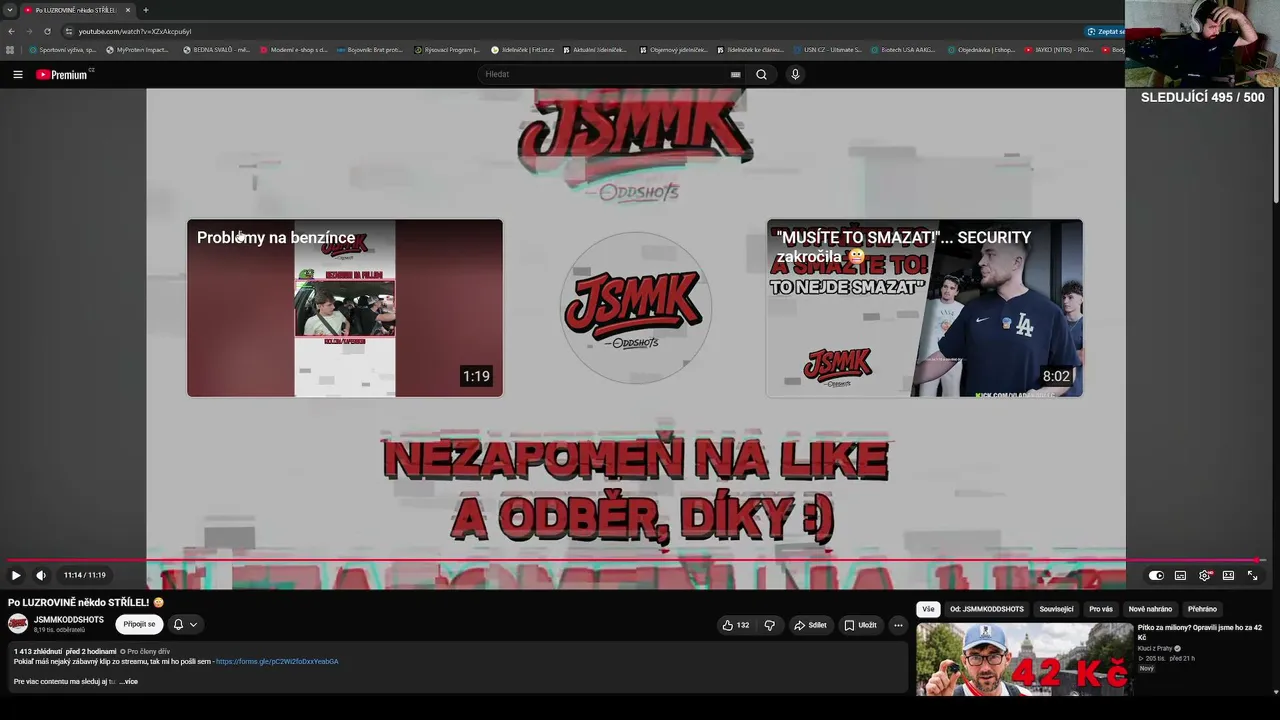The image size is (1280, 720).
Task: Open Rýsovací Program bookmark
Action: pyautogui.click(x=447, y=50)
